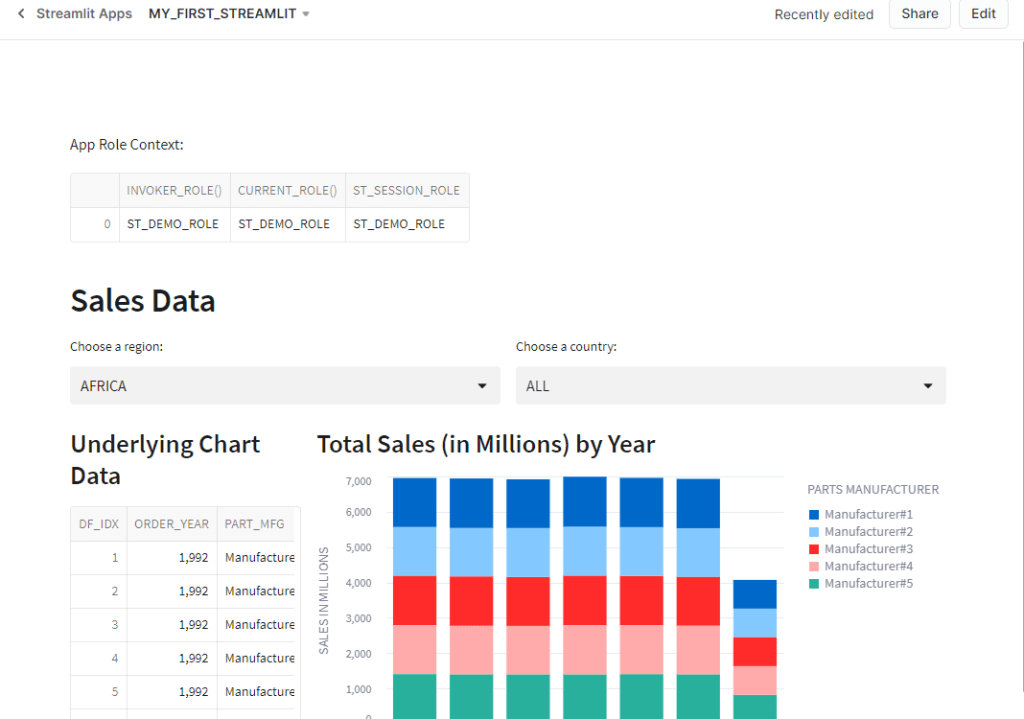Expand the Choose a region dropdown
Image resolution: width=1024 pixels, height=719 pixels.
pos(285,386)
